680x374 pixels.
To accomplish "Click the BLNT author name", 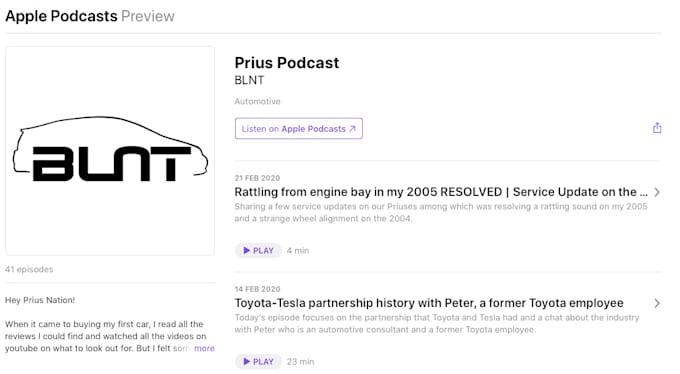I will coord(249,80).
